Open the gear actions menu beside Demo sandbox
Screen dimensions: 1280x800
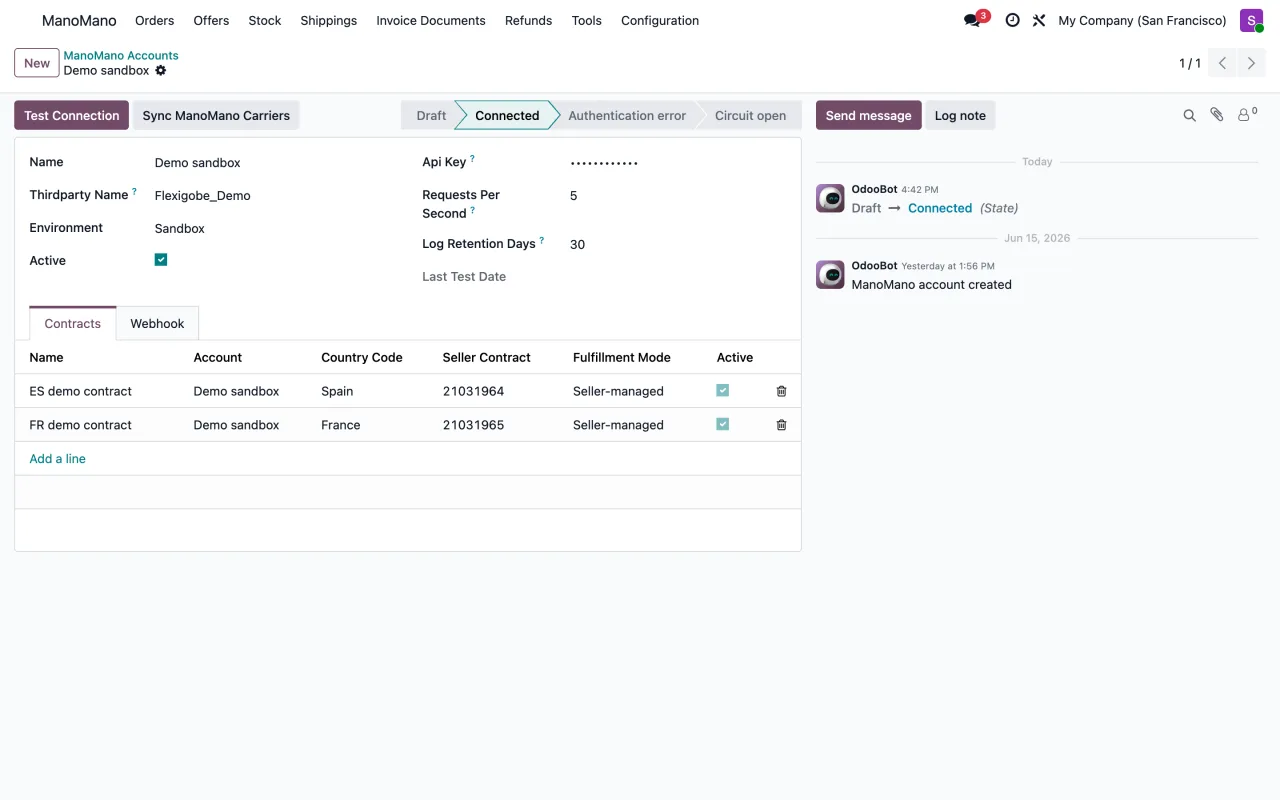(x=161, y=71)
